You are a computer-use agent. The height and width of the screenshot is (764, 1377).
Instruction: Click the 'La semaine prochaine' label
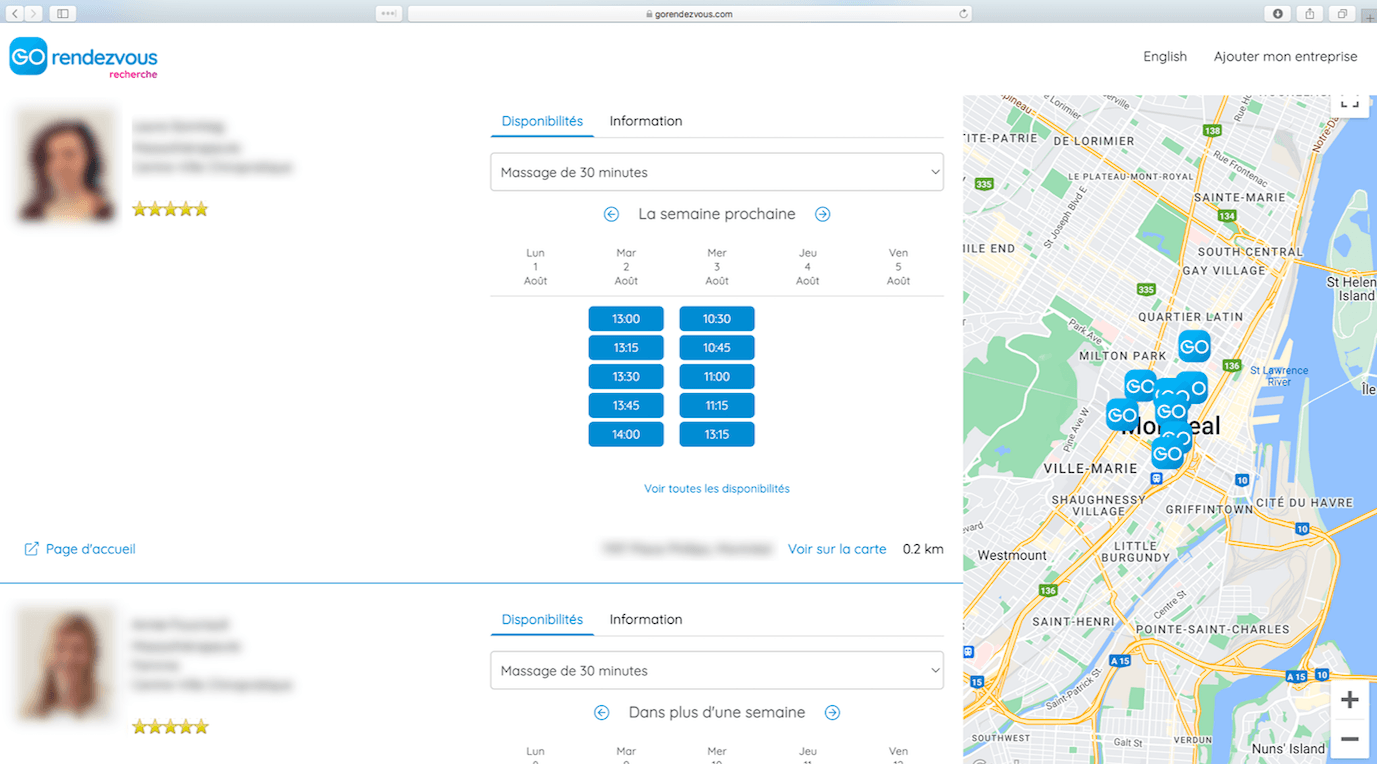pyautogui.click(x=717, y=214)
